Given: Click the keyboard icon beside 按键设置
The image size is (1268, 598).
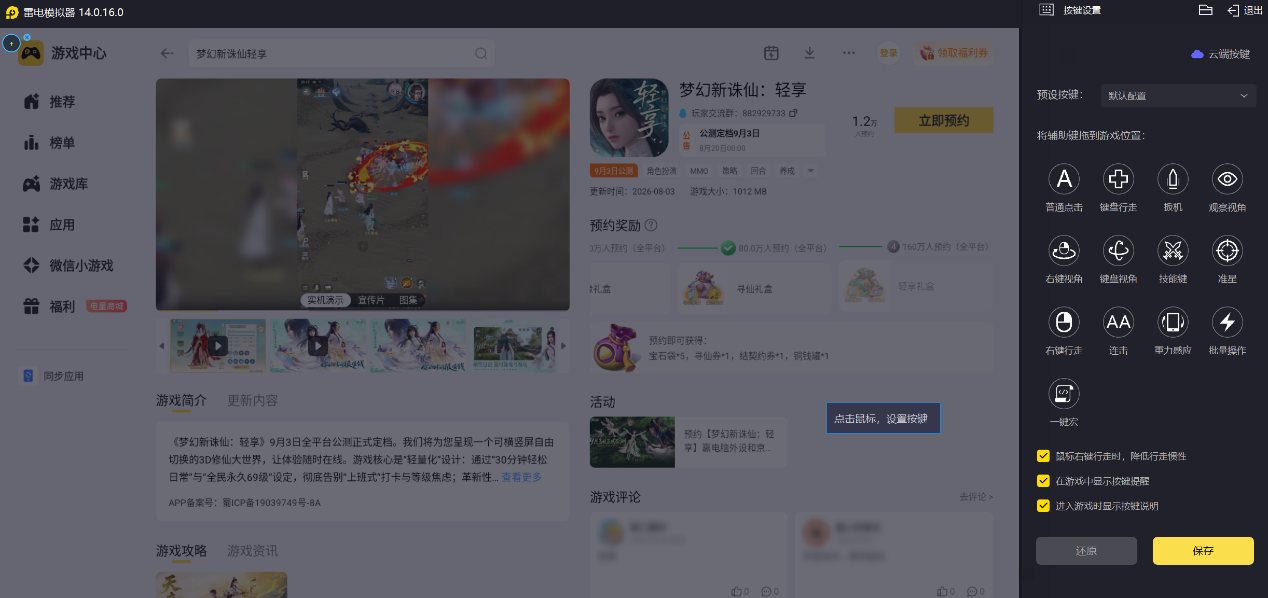Looking at the screenshot, I should point(1046,10).
